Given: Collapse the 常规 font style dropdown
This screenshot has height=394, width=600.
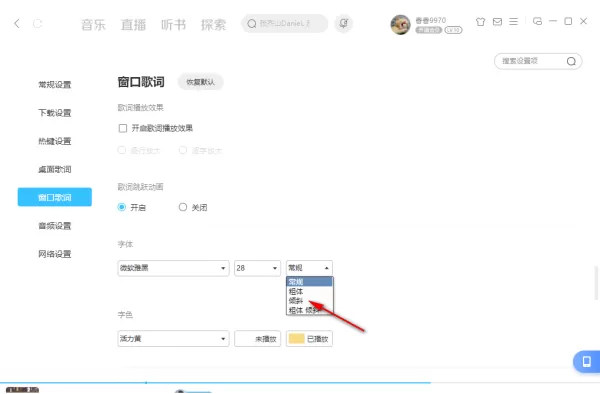Looking at the screenshot, I should pyautogui.click(x=309, y=268).
